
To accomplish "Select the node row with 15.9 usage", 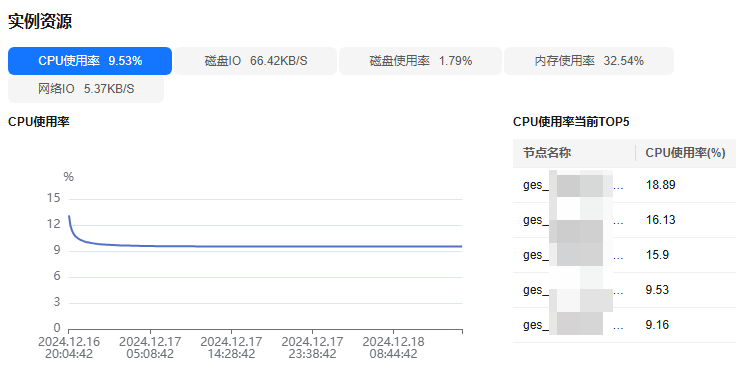I will [x=624, y=255].
